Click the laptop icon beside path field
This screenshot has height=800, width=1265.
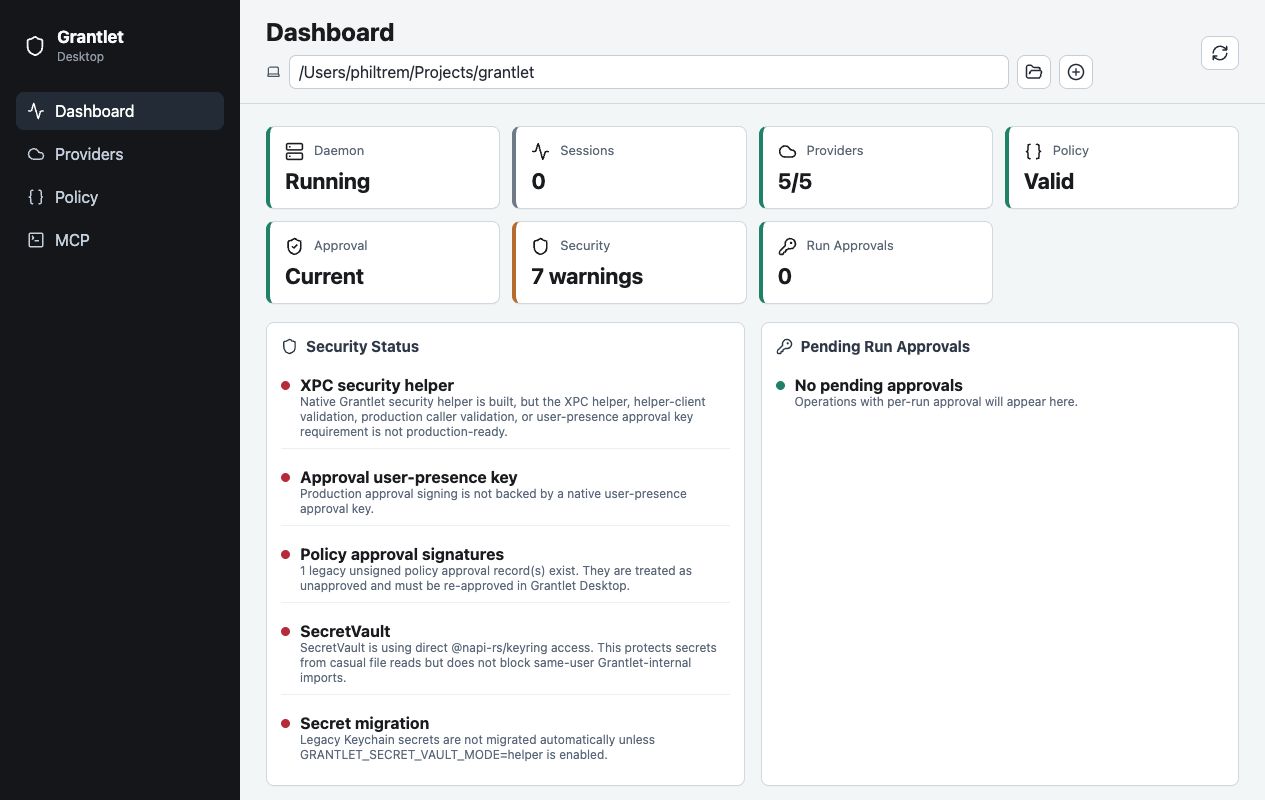[x=273, y=72]
